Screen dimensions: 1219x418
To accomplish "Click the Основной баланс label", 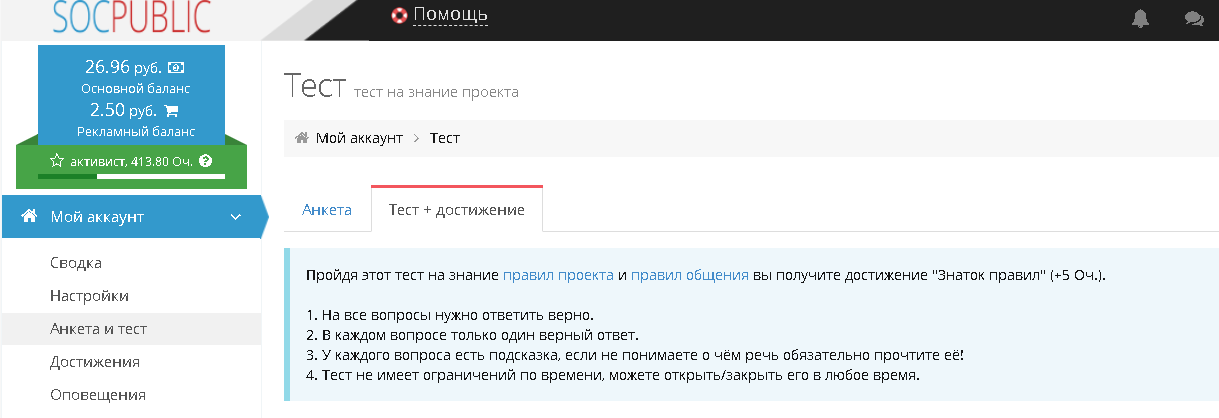I will (x=136, y=88).
